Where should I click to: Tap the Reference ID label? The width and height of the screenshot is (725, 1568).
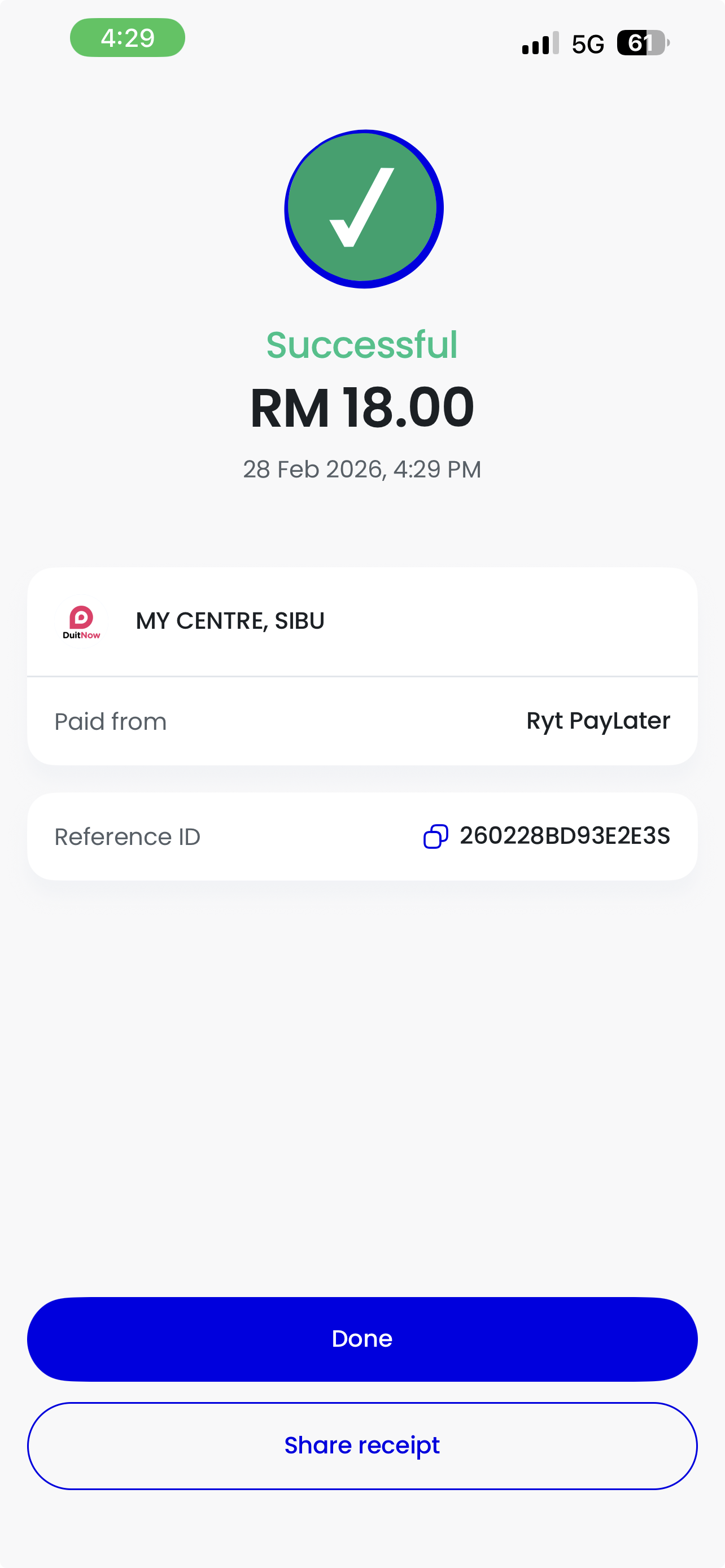pyautogui.click(x=127, y=837)
